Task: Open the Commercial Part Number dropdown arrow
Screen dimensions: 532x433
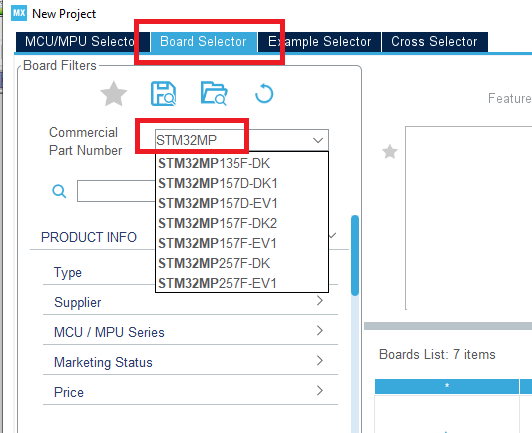Action: pos(318,140)
